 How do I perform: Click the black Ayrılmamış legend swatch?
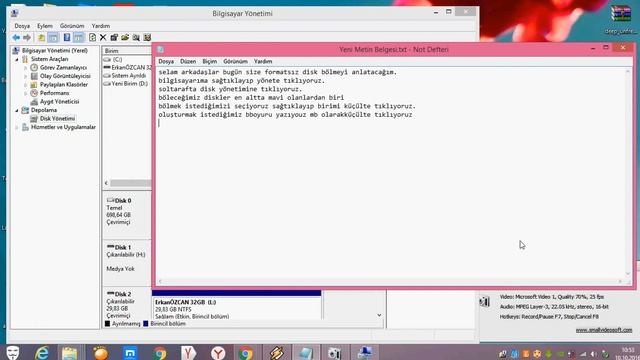pyautogui.click(x=107, y=324)
